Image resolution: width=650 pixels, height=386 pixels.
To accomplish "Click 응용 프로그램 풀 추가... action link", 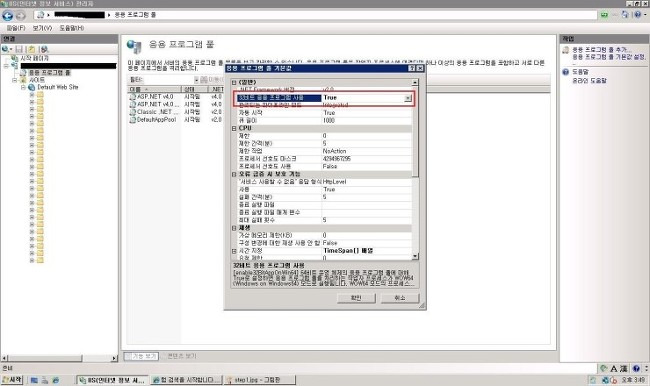I will [602, 49].
